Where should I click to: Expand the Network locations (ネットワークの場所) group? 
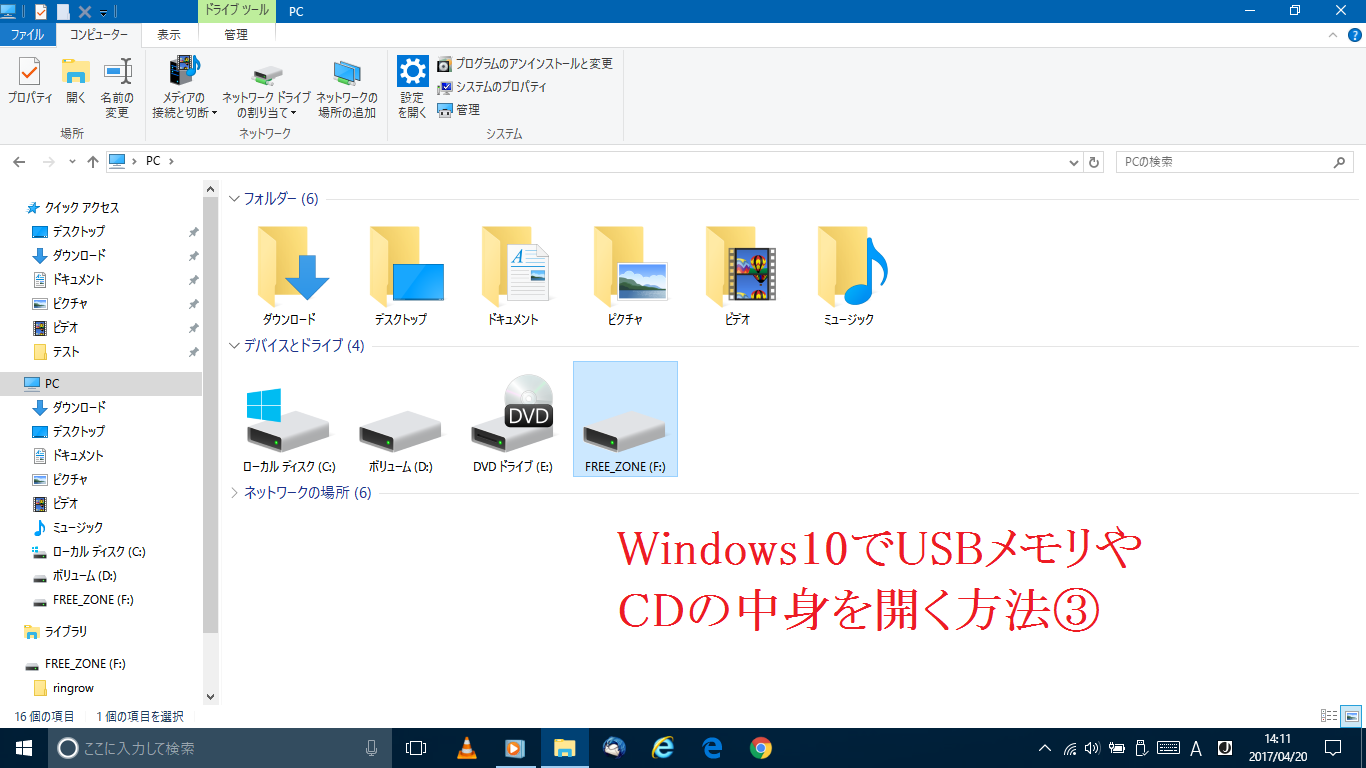[x=235, y=493]
